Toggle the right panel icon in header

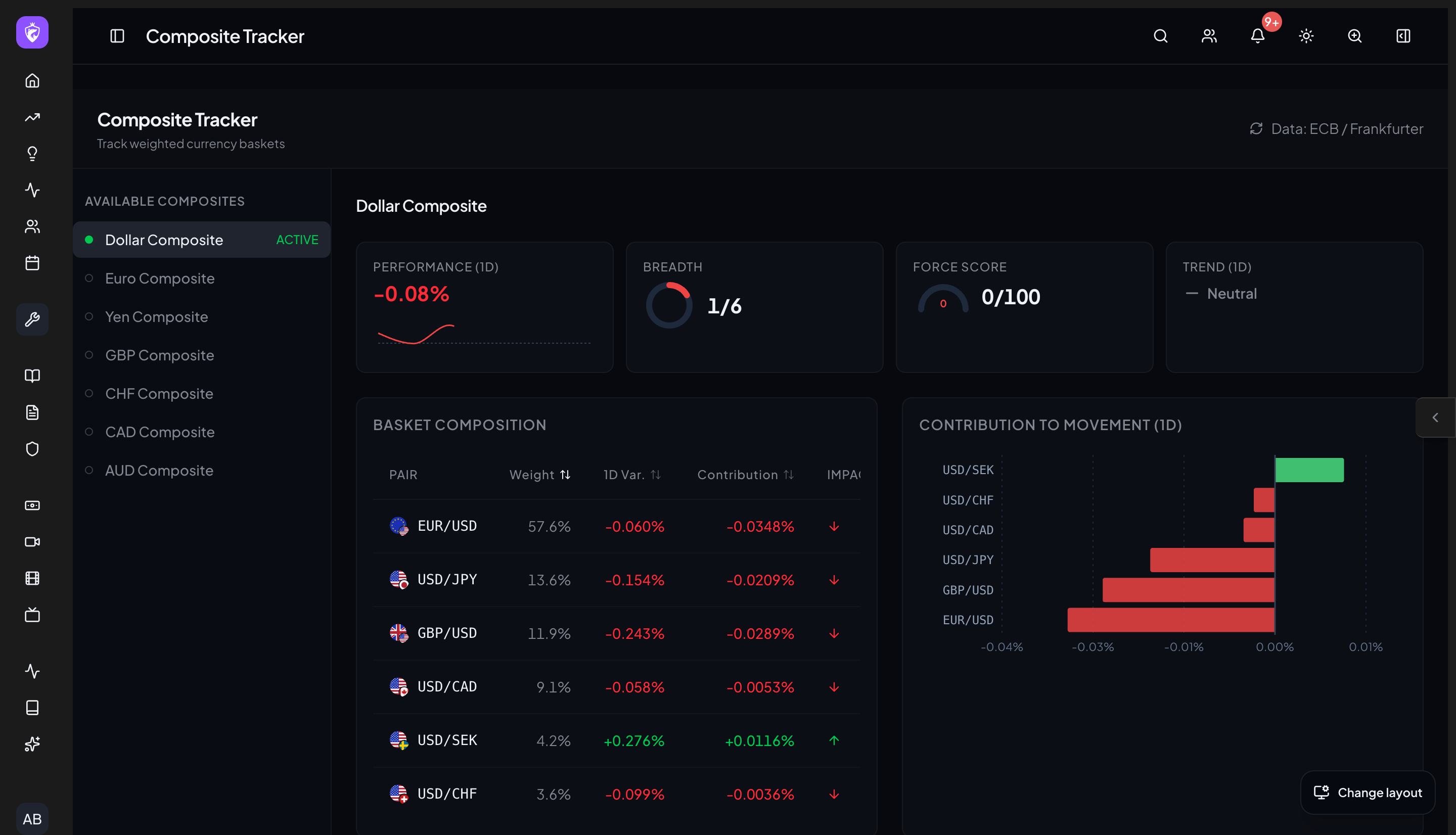1403,36
